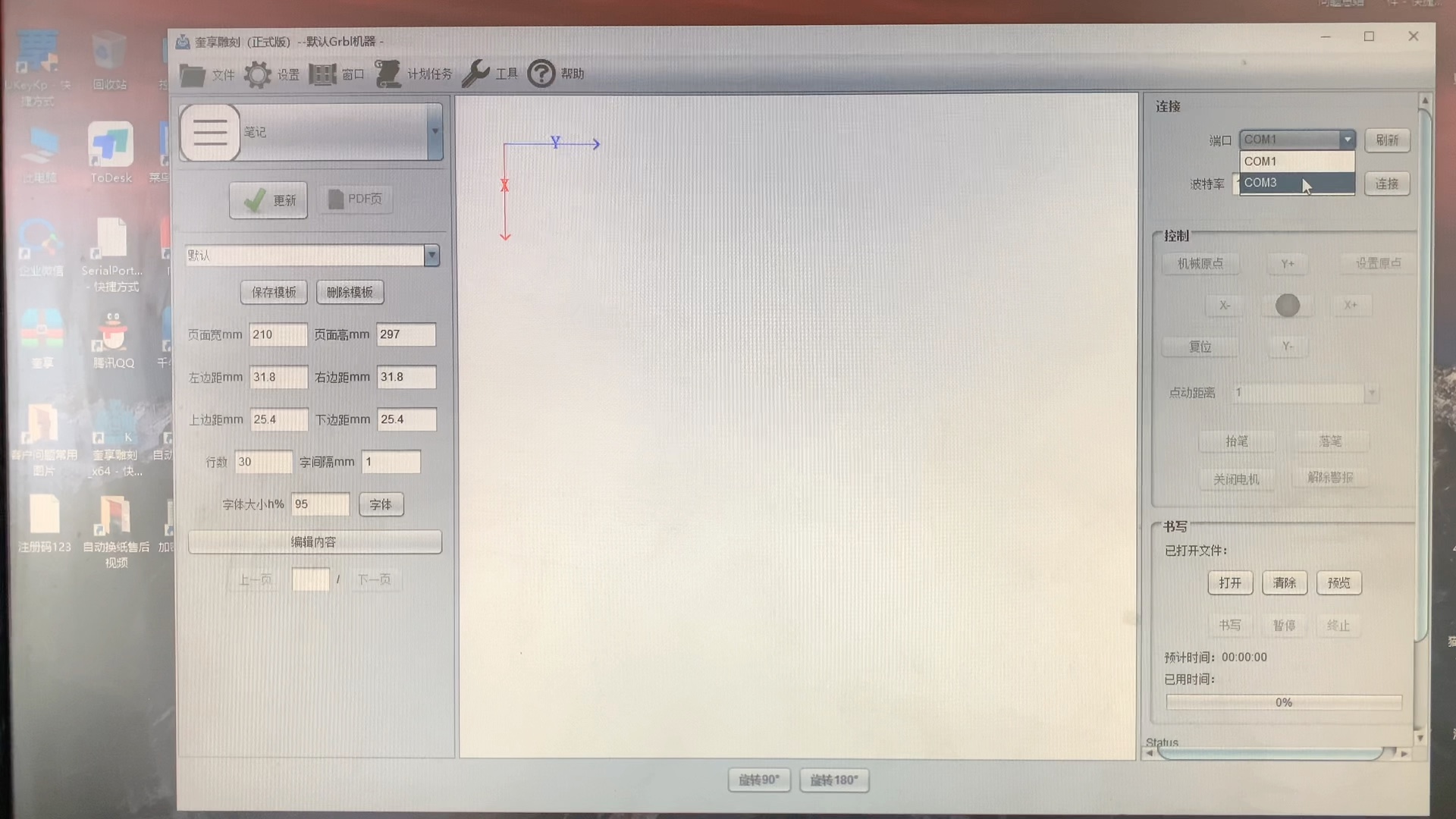Click the 落笔 pen-down icon button
The height and width of the screenshot is (819, 1456).
[x=1330, y=441]
